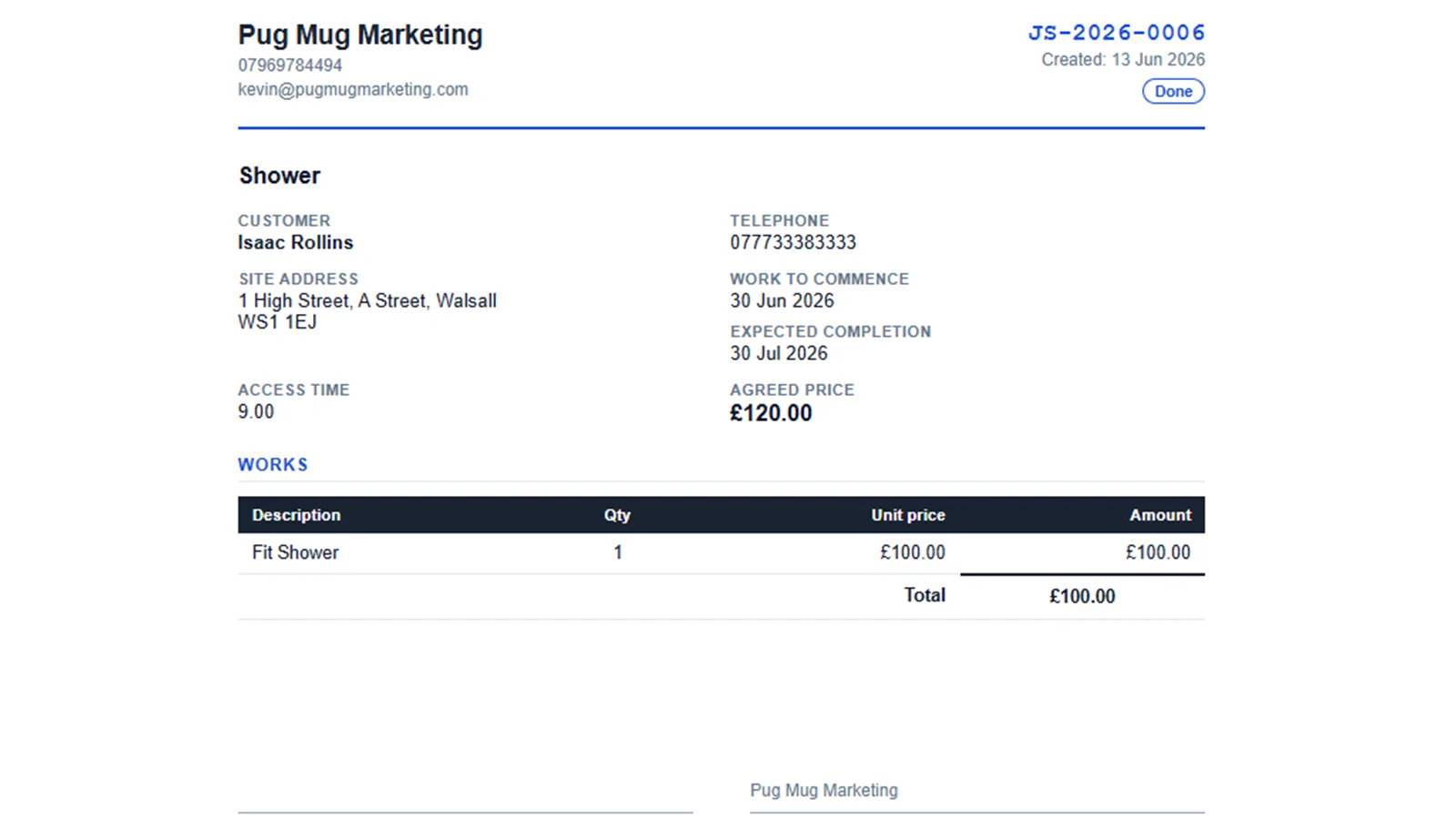
Task: Click the expected completion date 30 Jul 2026
Action: click(779, 353)
